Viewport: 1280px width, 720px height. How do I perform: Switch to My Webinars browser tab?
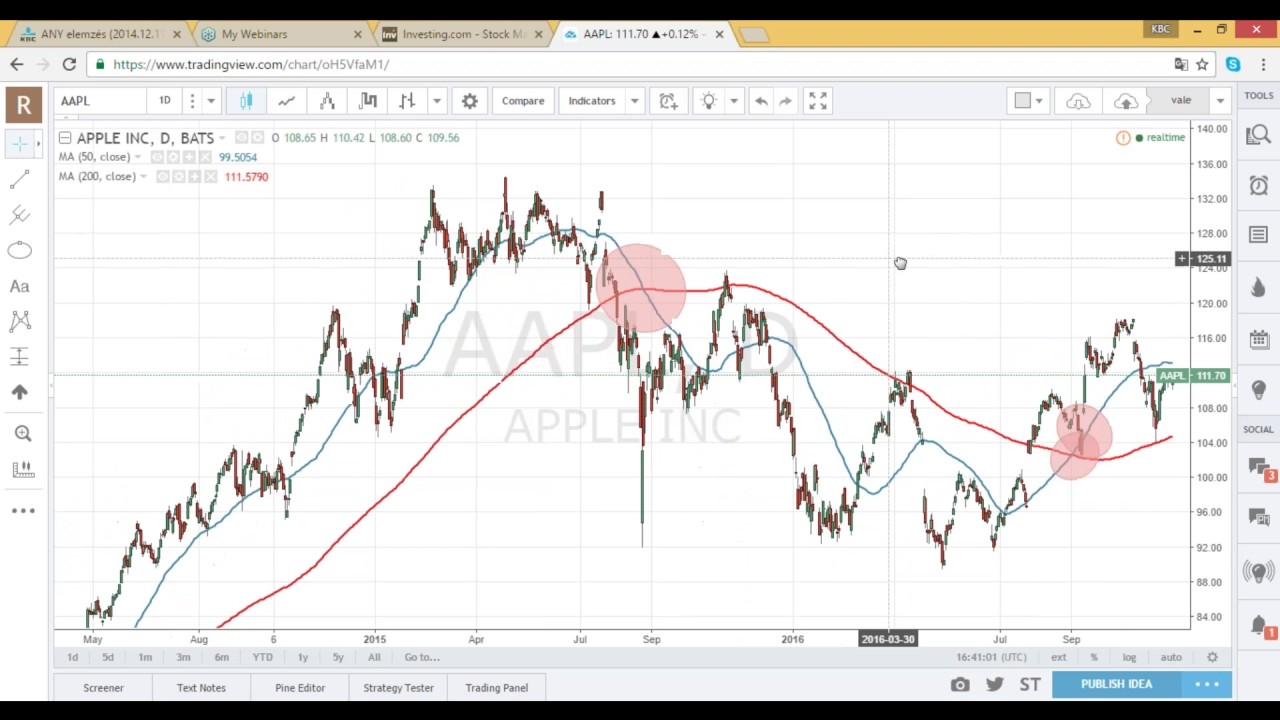pos(280,34)
